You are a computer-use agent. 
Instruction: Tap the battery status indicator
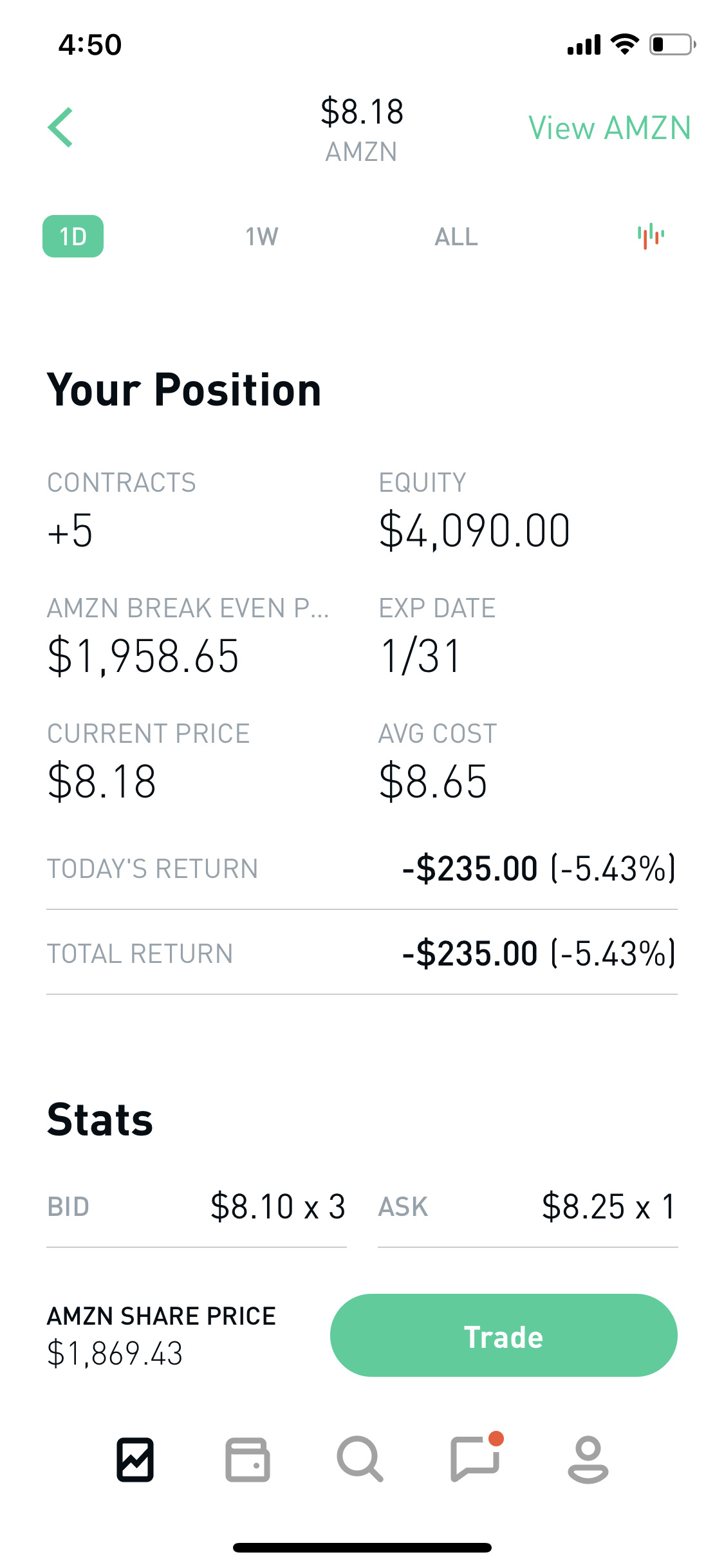(x=673, y=44)
